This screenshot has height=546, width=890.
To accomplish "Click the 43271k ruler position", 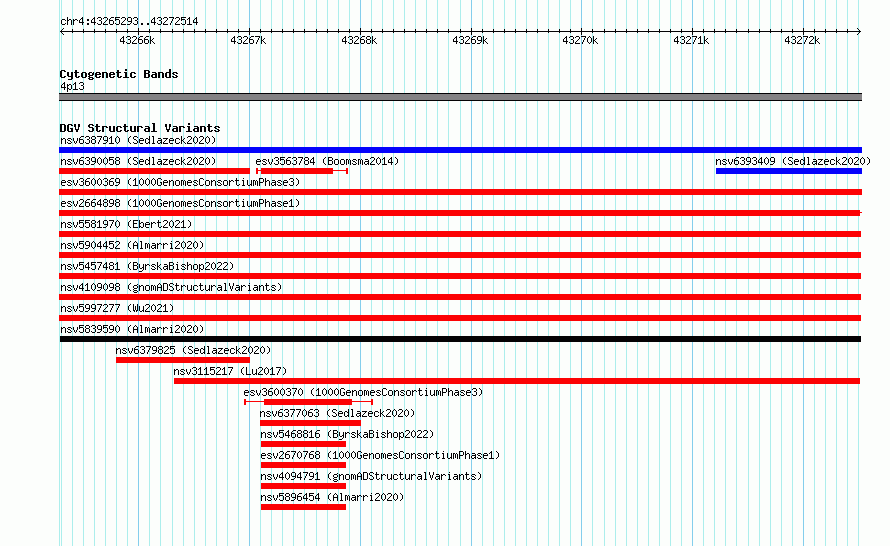I will click(x=691, y=40).
